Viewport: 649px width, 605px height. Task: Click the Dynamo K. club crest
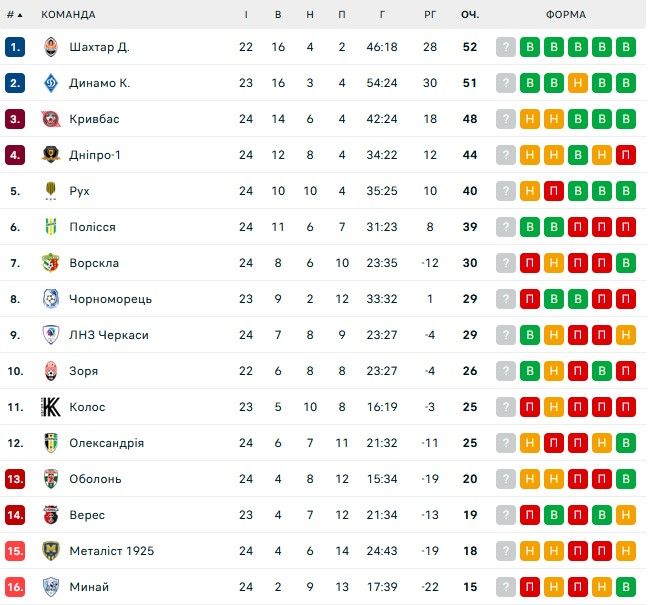tap(50, 83)
